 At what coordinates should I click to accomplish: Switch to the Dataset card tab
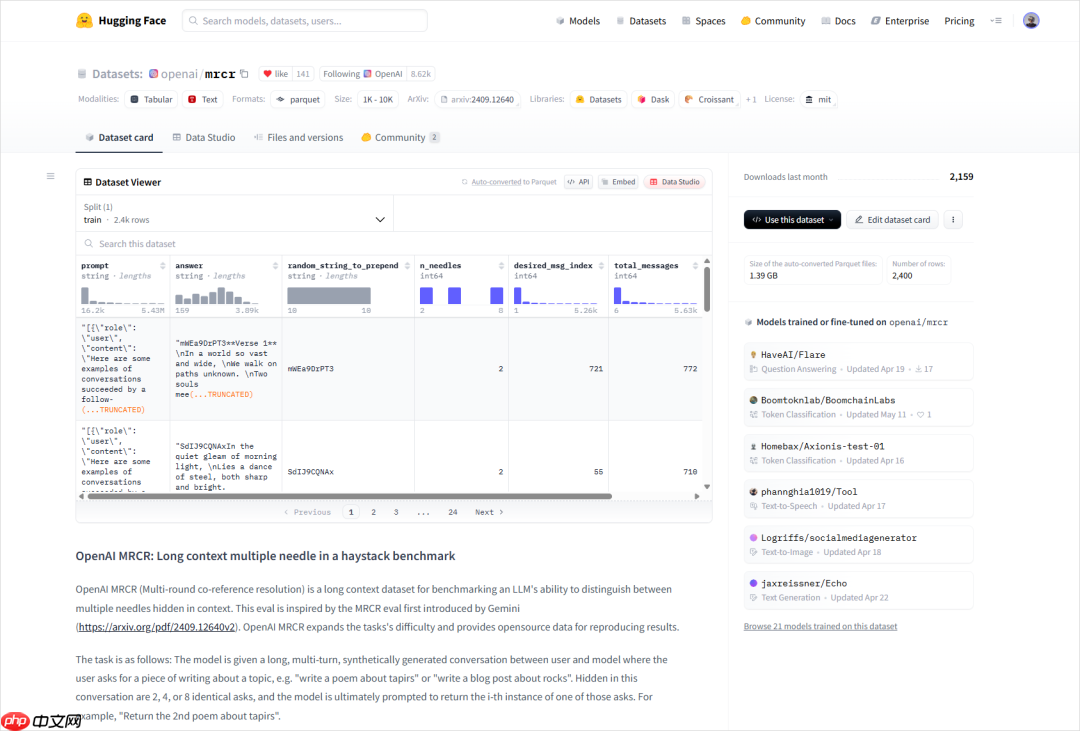[119, 137]
